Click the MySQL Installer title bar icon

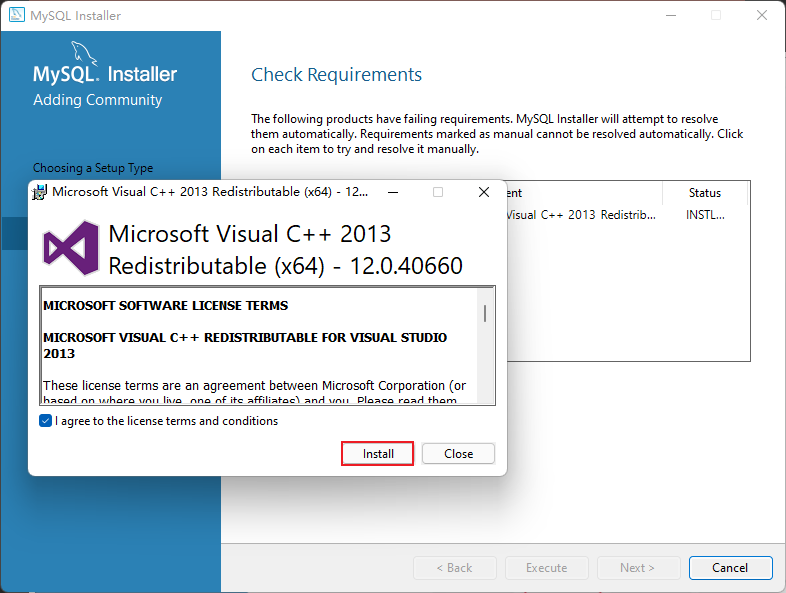pos(17,15)
